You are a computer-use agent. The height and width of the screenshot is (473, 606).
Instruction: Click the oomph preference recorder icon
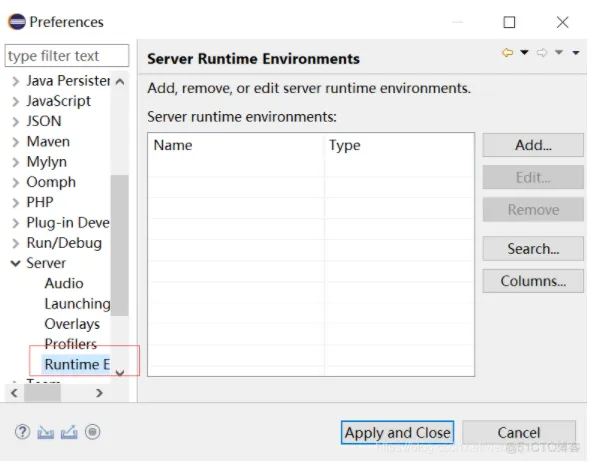tap(92, 432)
